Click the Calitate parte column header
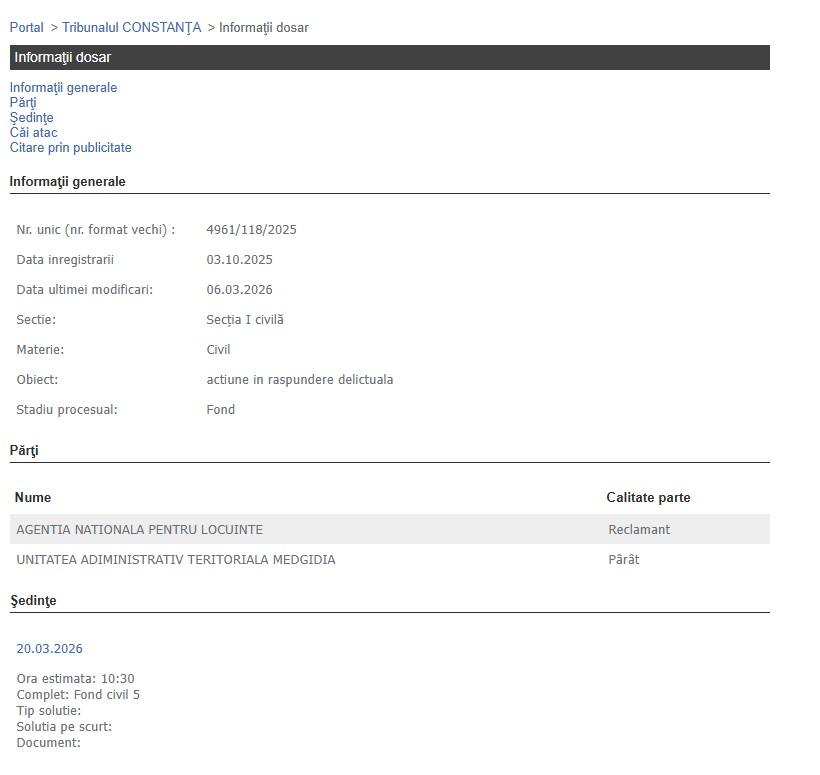Viewport: 820px width, 775px height. click(x=648, y=497)
